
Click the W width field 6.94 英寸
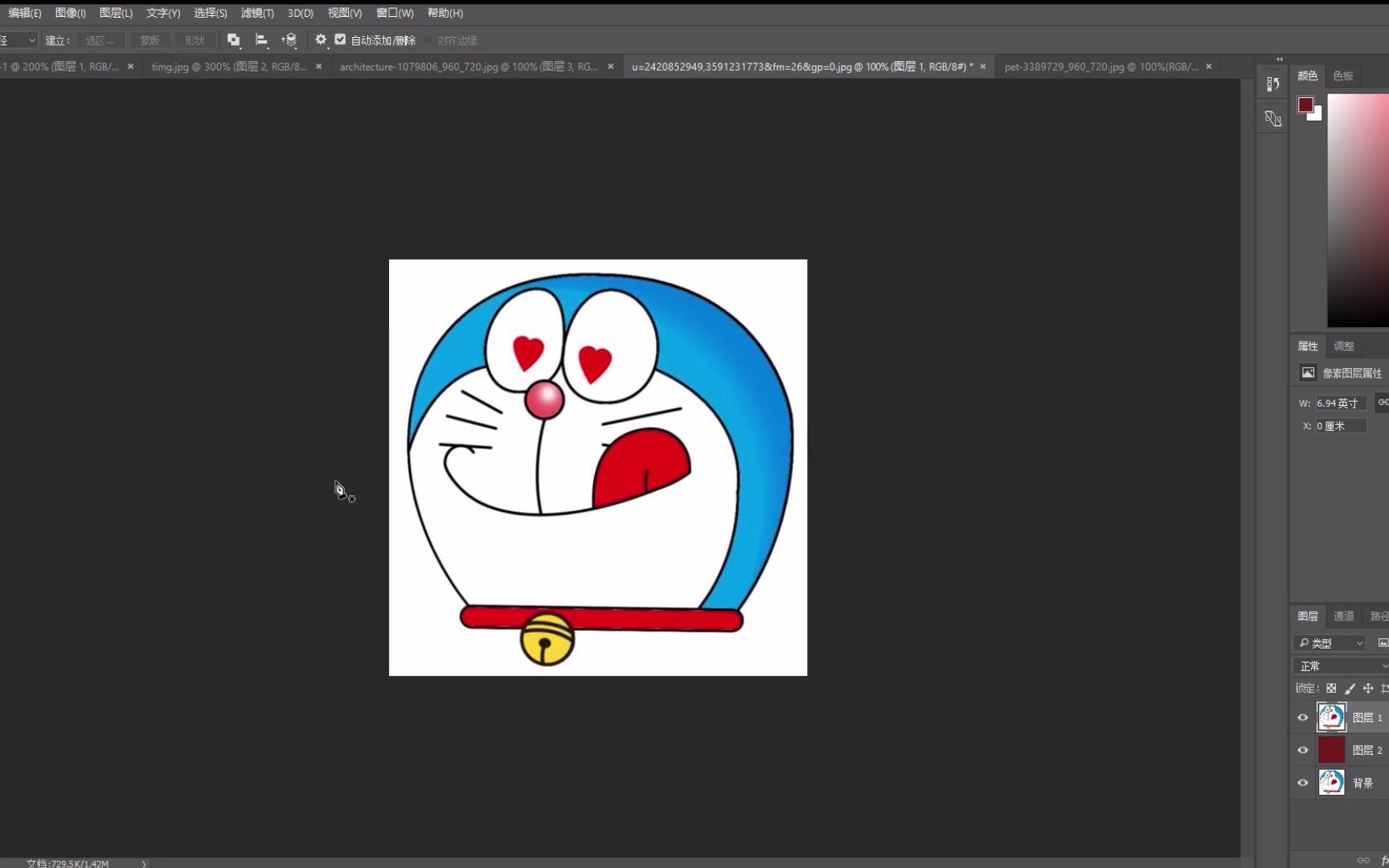point(1341,403)
